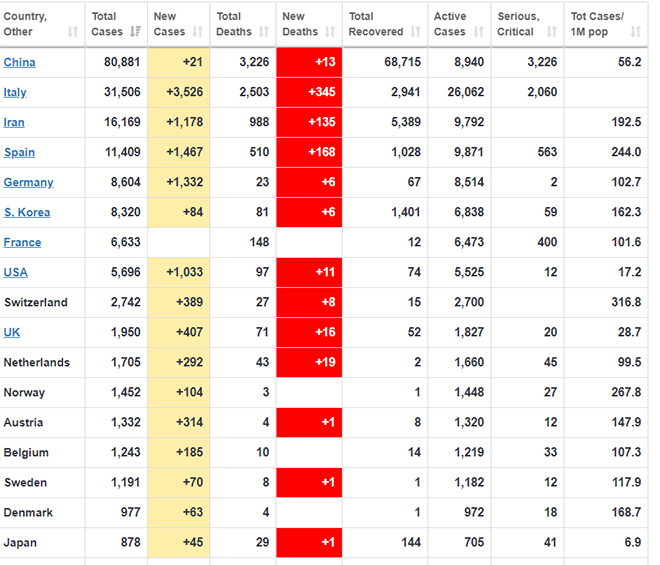Click Iran's total deaths 988
The width and height of the screenshot is (660, 565).
click(259, 122)
